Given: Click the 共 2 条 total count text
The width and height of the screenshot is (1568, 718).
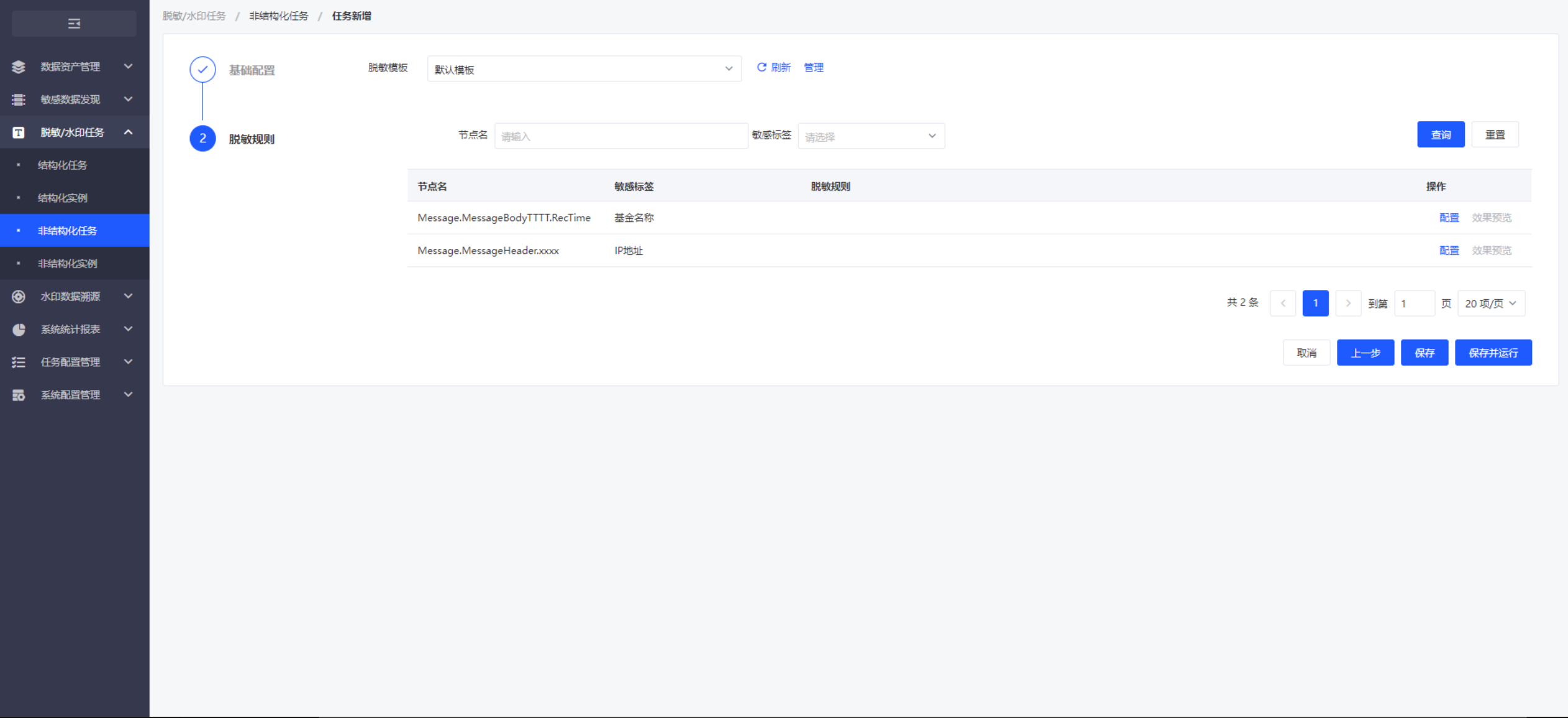Looking at the screenshot, I should 1243,302.
